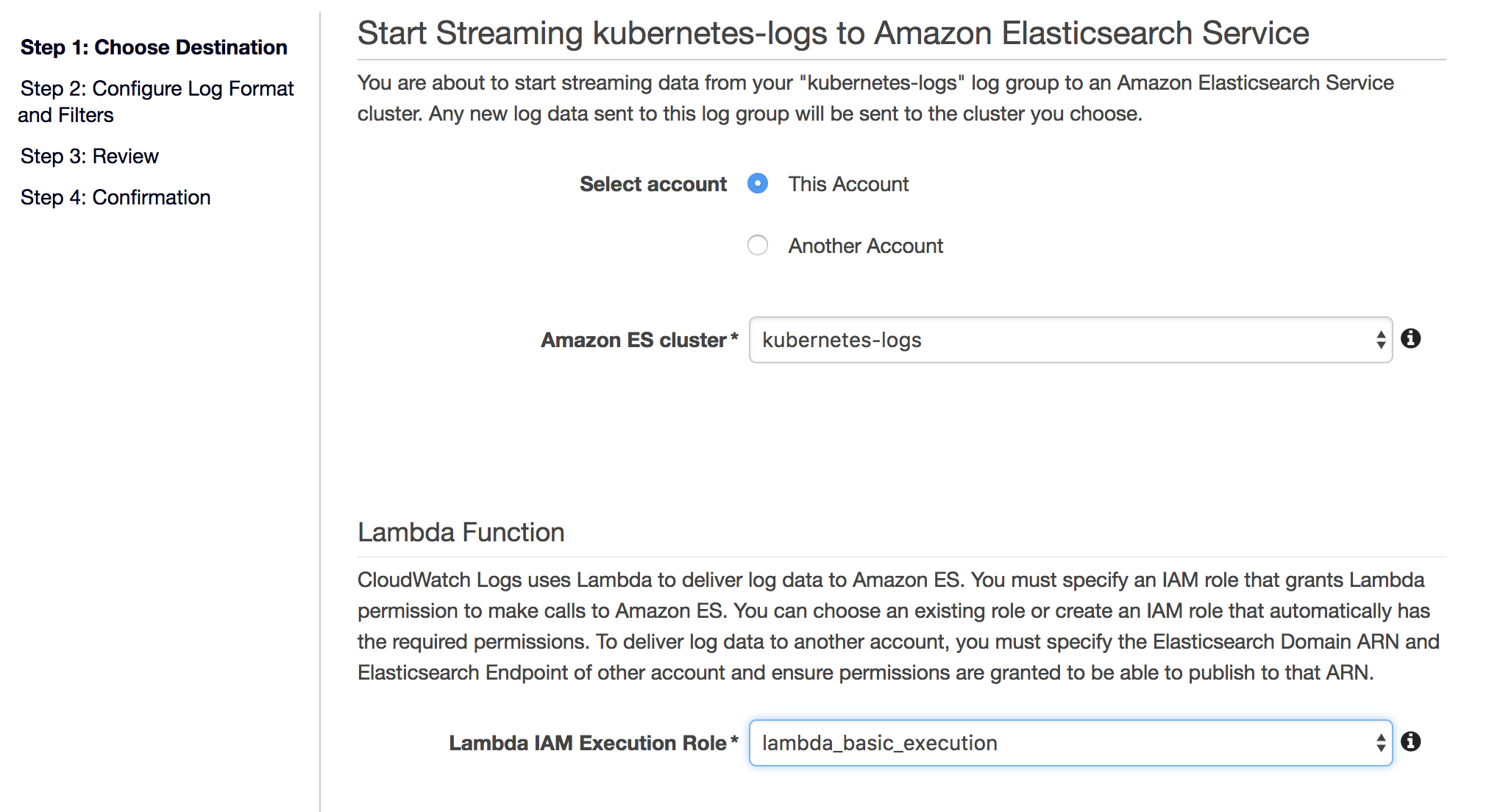Toggle account selection by clicking "Another Account" label
This screenshot has width=1489, height=812.
click(866, 246)
